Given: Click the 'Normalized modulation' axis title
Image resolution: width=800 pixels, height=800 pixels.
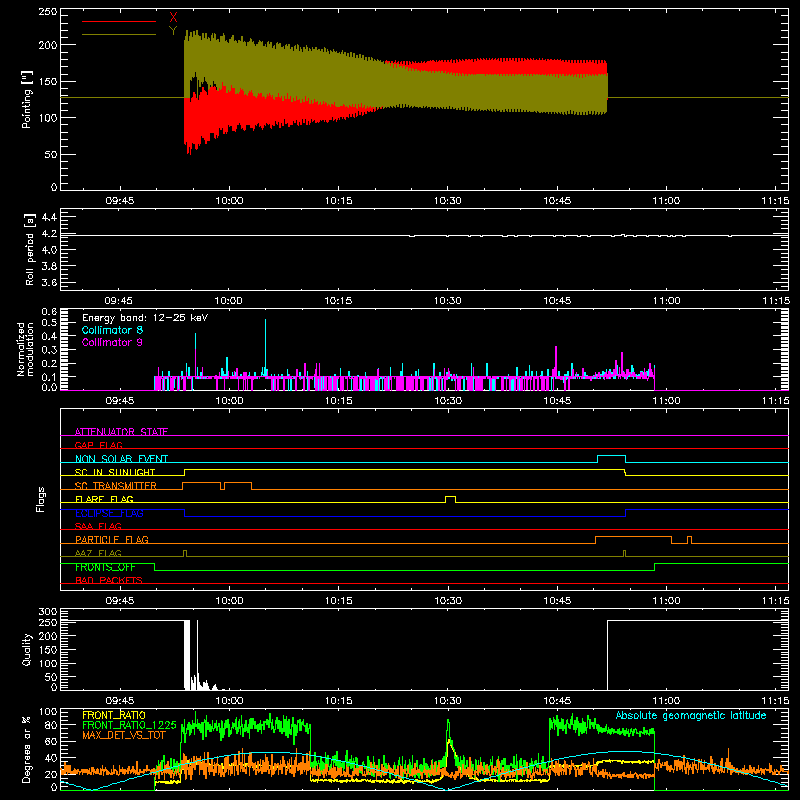Looking at the screenshot, I should click(26, 349).
